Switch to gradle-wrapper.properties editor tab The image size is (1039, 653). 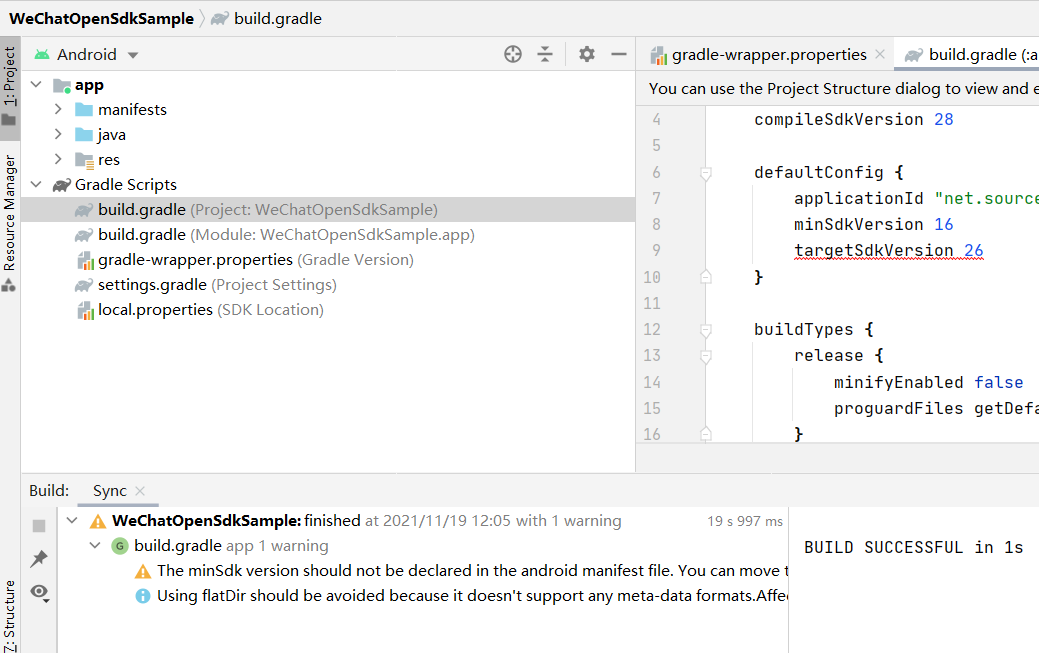tap(768, 55)
